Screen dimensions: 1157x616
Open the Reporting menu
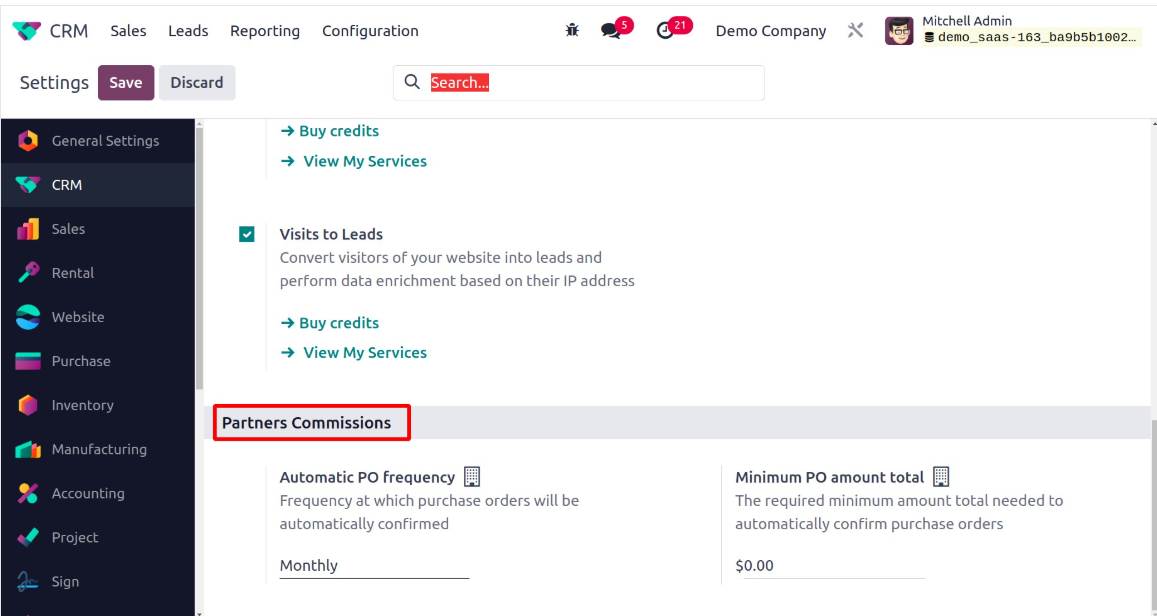[x=265, y=31]
